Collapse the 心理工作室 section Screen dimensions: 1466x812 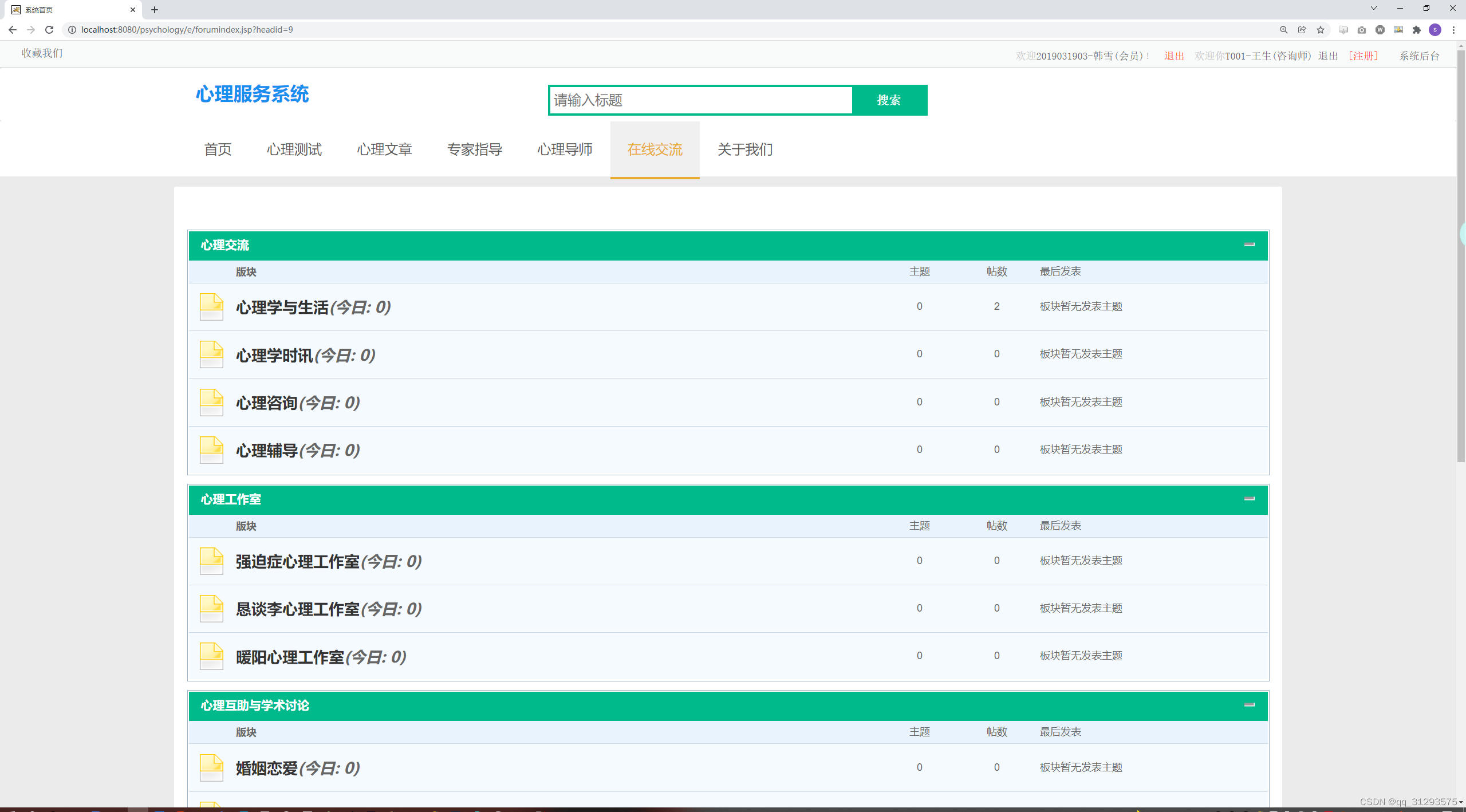pyautogui.click(x=1249, y=499)
